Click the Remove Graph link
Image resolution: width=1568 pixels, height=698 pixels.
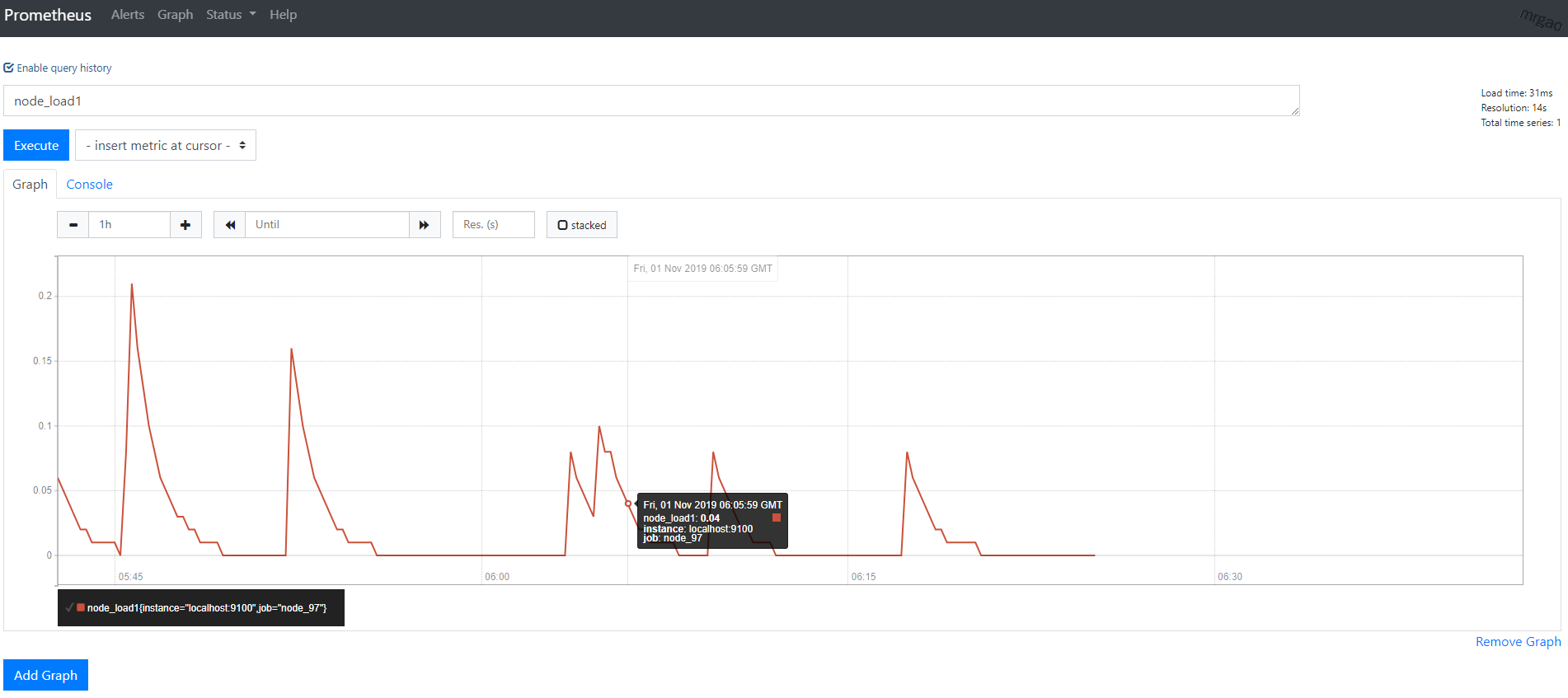(x=1518, y=642)
